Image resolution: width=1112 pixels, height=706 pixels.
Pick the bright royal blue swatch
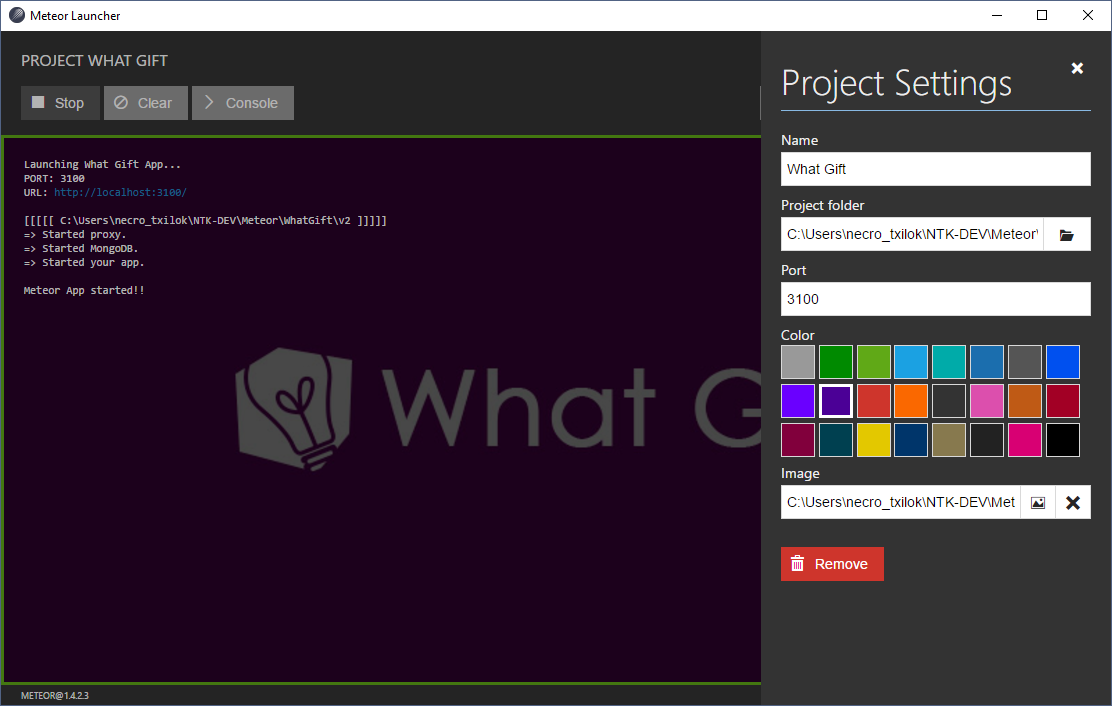(1063, 362)
